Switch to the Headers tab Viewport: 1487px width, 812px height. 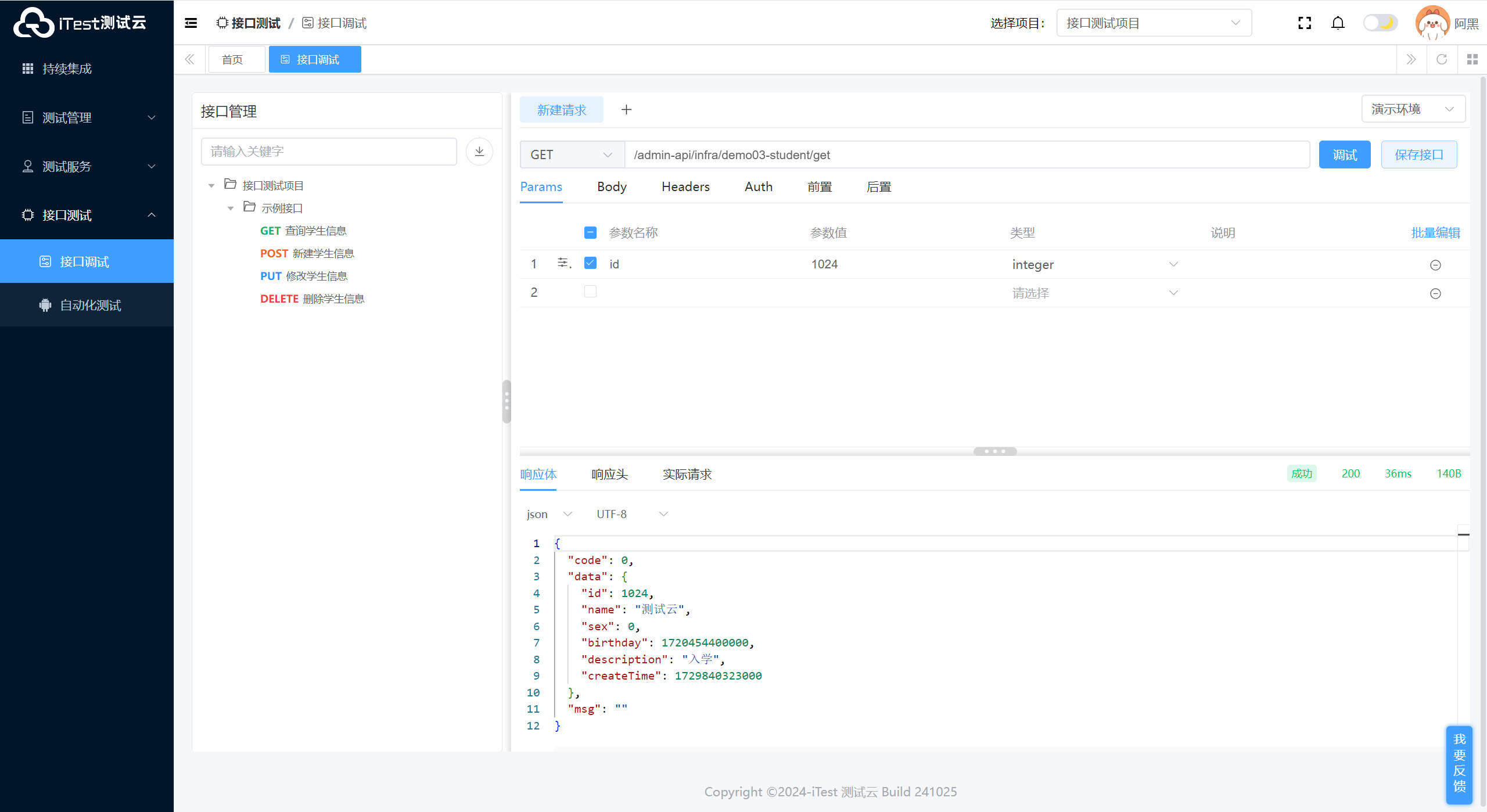pyautogui.click(x=685, y=187)
